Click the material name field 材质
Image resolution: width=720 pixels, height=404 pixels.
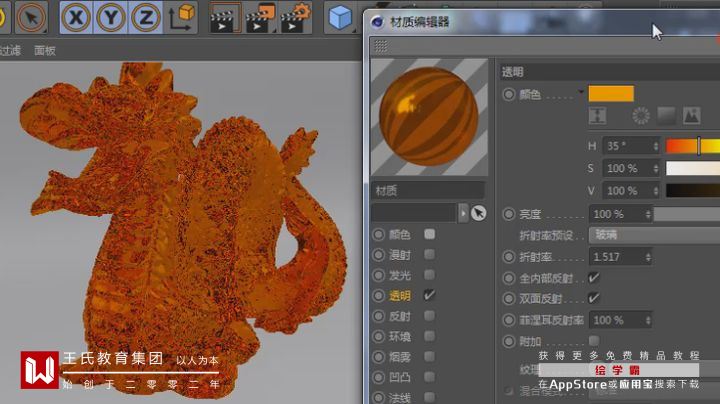tap(428, 191)
